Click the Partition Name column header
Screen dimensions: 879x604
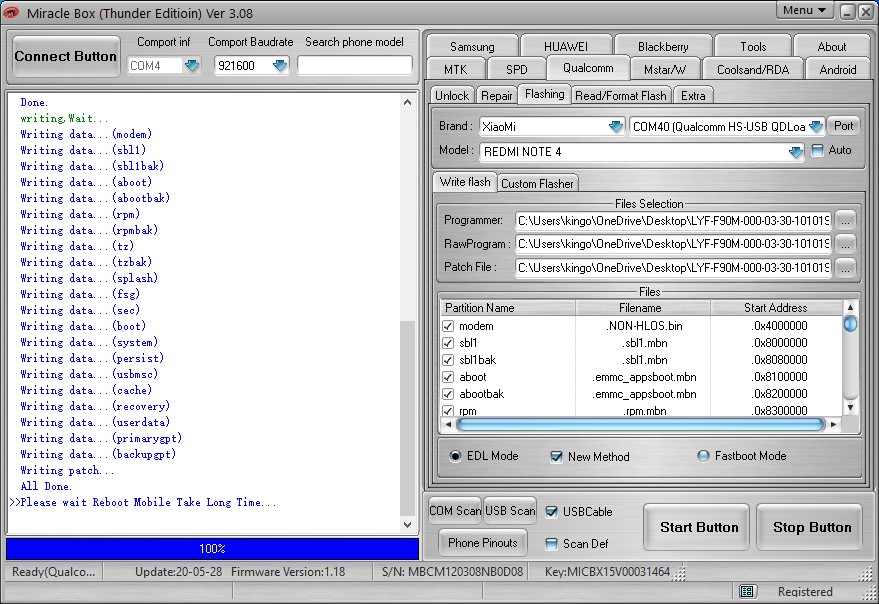click(x=507, y=308)
